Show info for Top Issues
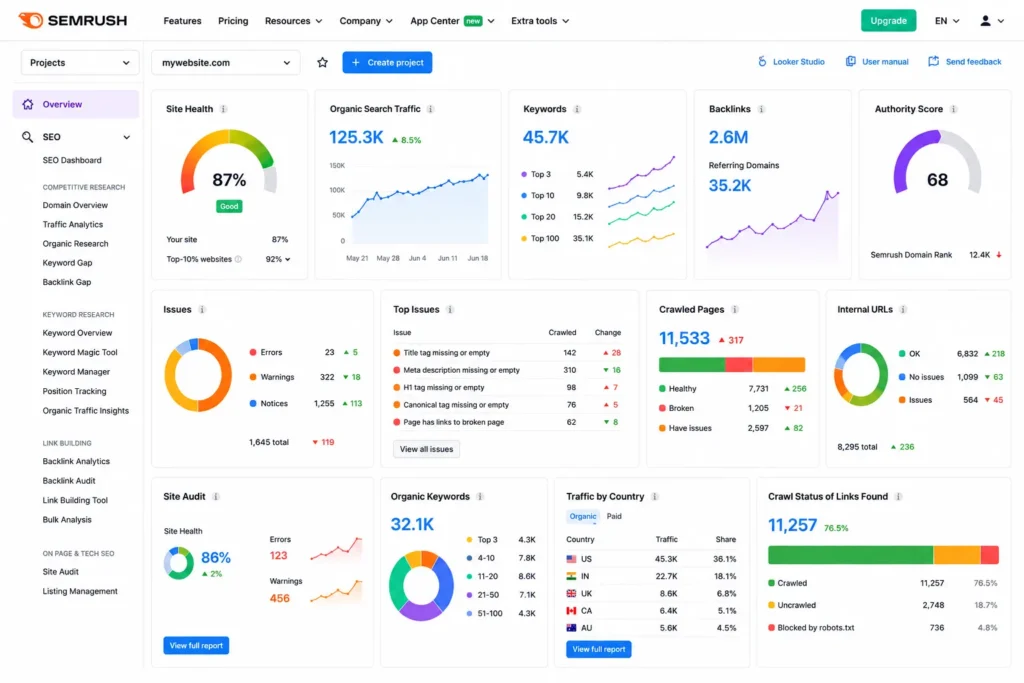 pos(450,310)
